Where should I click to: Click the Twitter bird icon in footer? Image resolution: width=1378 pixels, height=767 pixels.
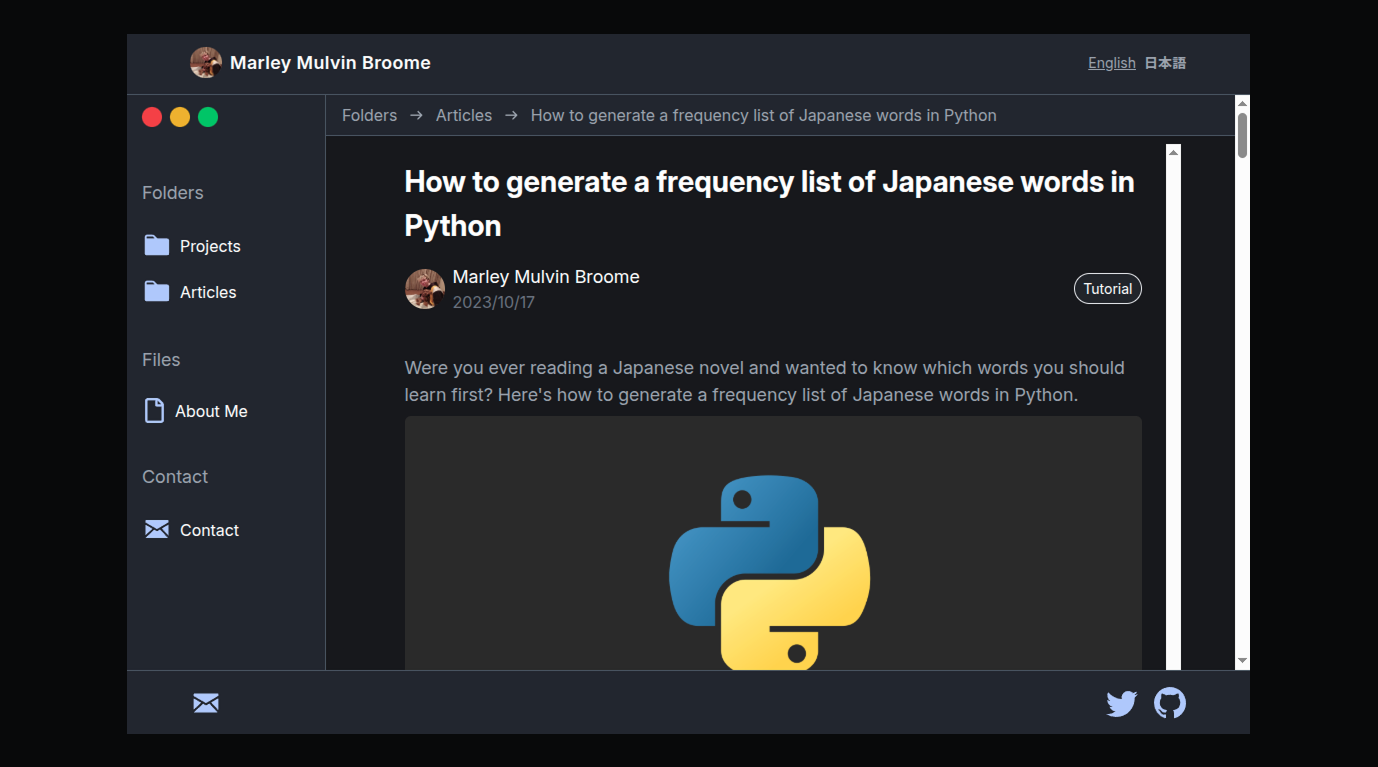point(1121,704)
